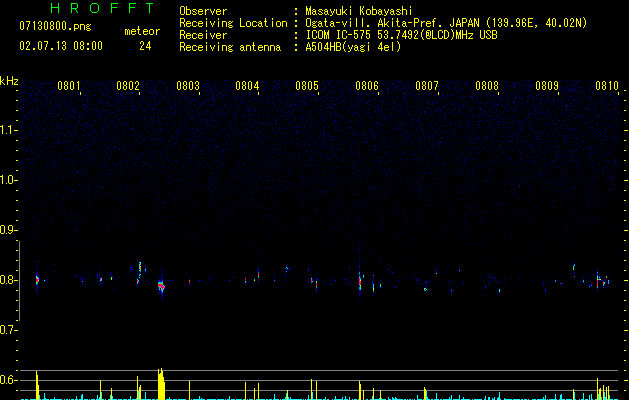Click the 0808 time marker
The height and width of the screenshot is (400, 629).
click(x=487, y=85)
